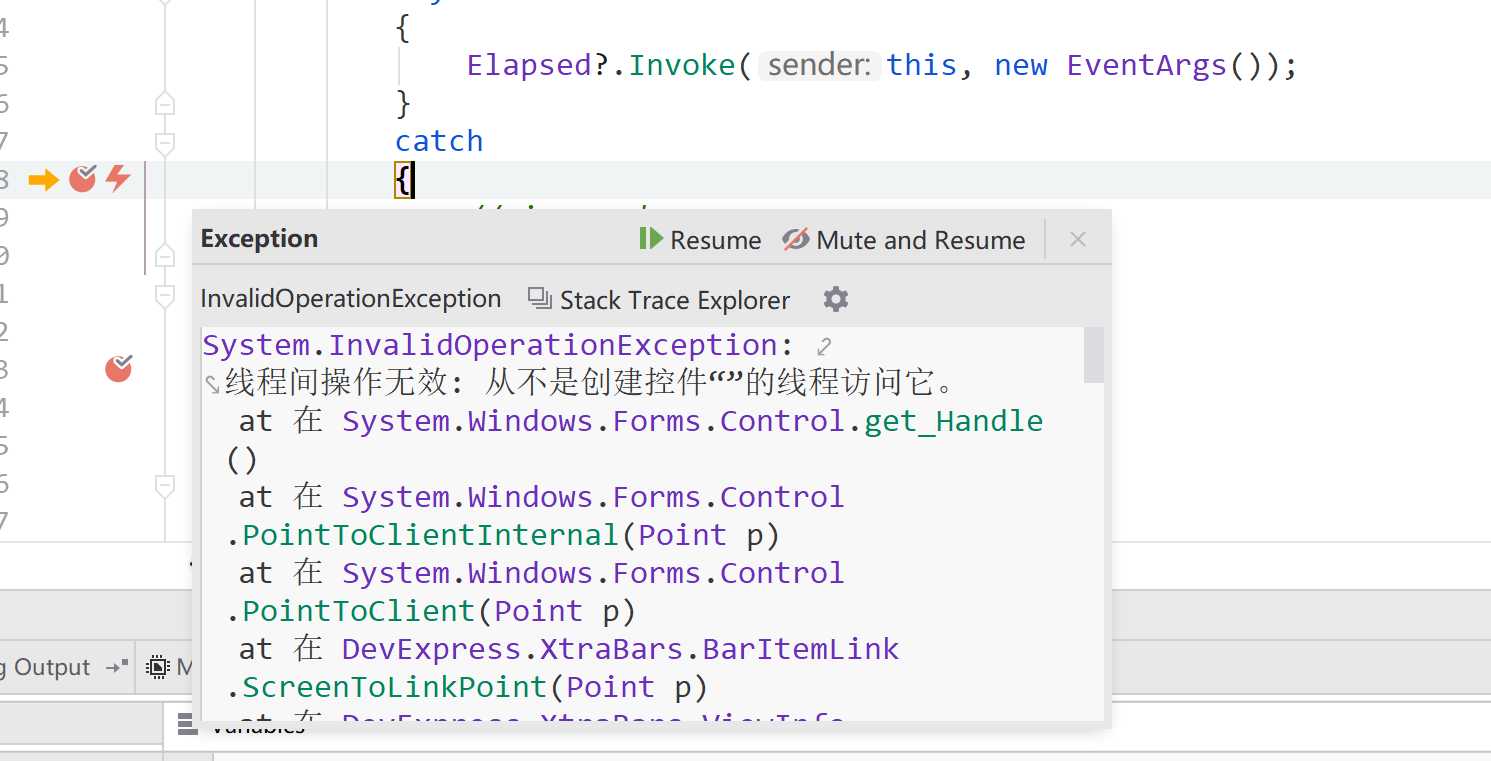
Task: Click the orange execution pointer arrow in gutter
Action: coord(43,180)
